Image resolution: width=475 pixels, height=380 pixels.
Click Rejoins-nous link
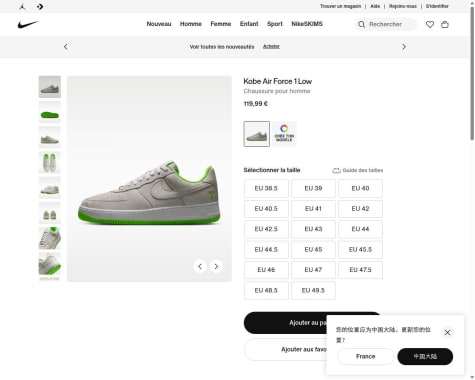(403, 6)
